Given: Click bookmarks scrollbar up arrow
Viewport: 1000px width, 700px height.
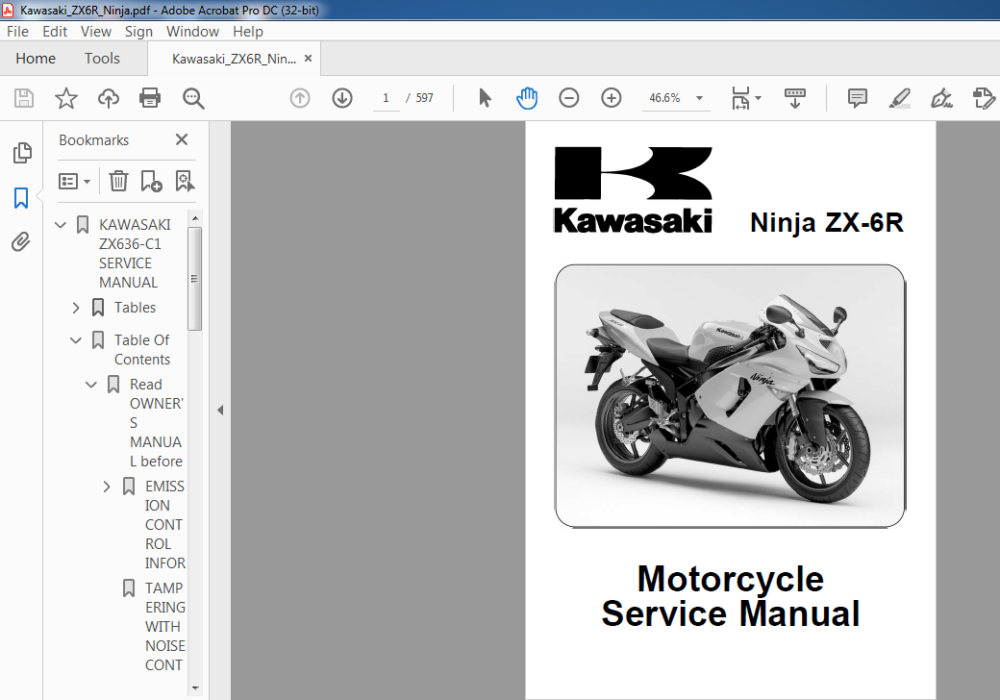Looking at the screenshot, I should (195, 218).
